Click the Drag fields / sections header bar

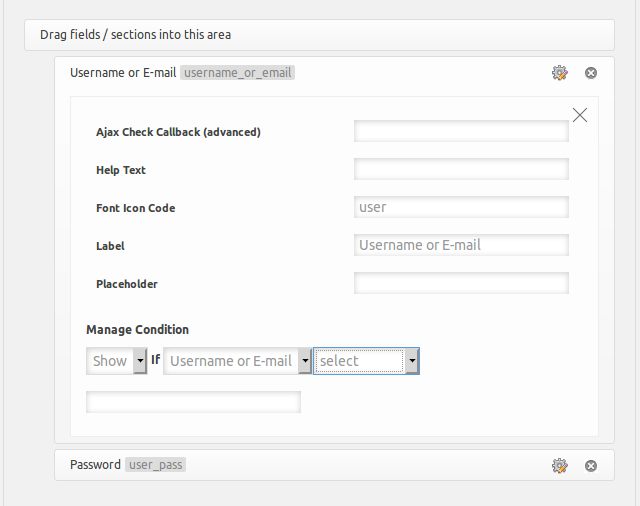(x=320, y=35)
